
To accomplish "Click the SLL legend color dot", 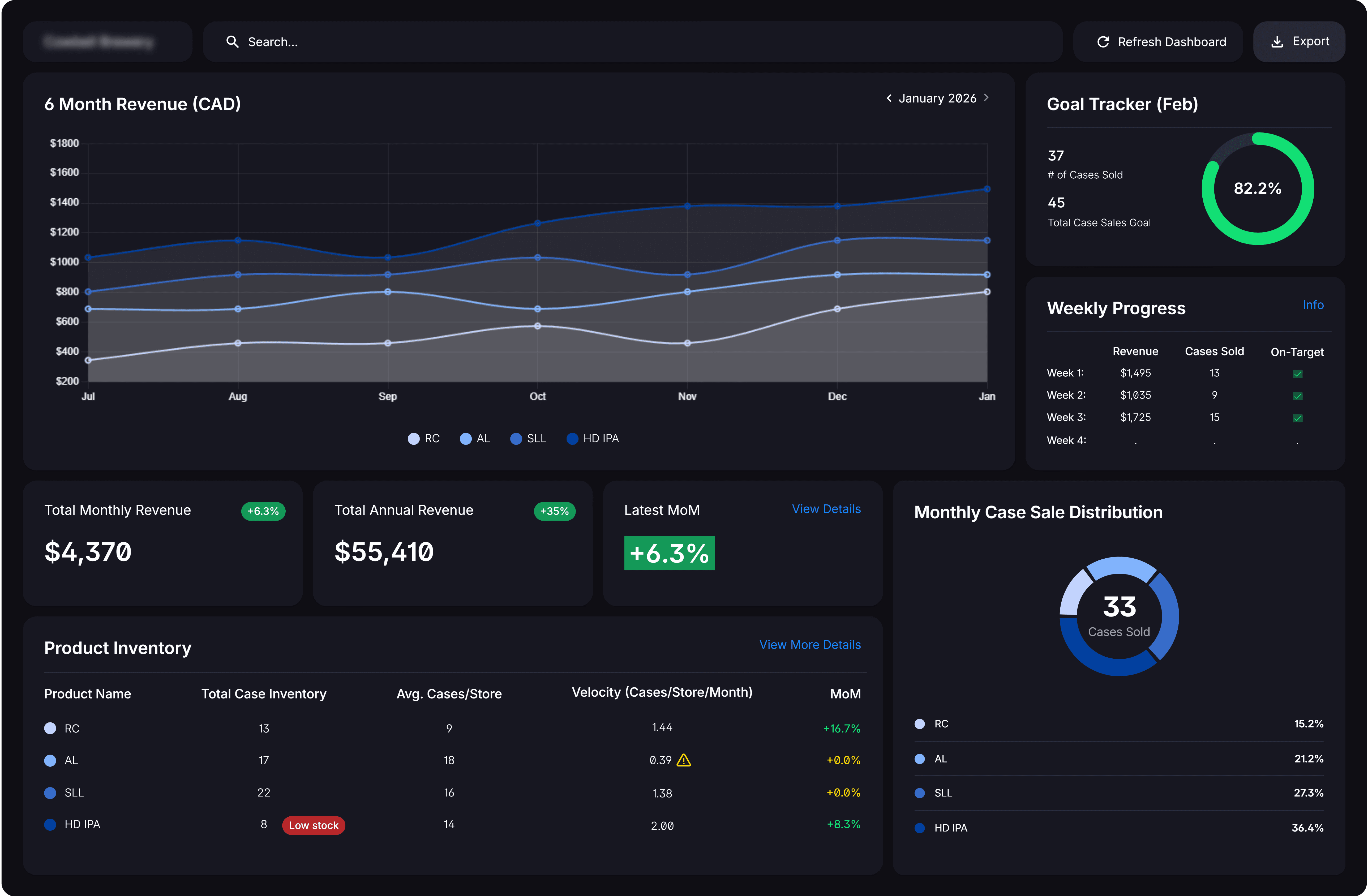I will 516,439.
